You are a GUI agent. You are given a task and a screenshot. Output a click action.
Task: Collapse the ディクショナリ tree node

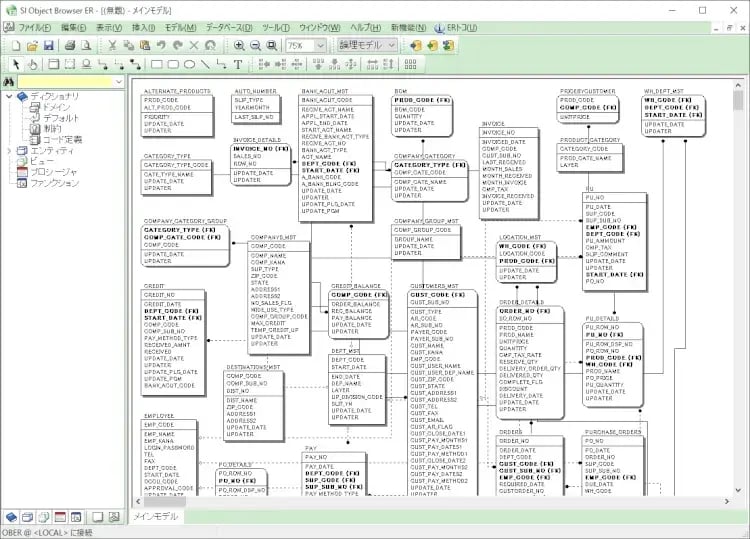pyautogui.click(x=9, y=96)
